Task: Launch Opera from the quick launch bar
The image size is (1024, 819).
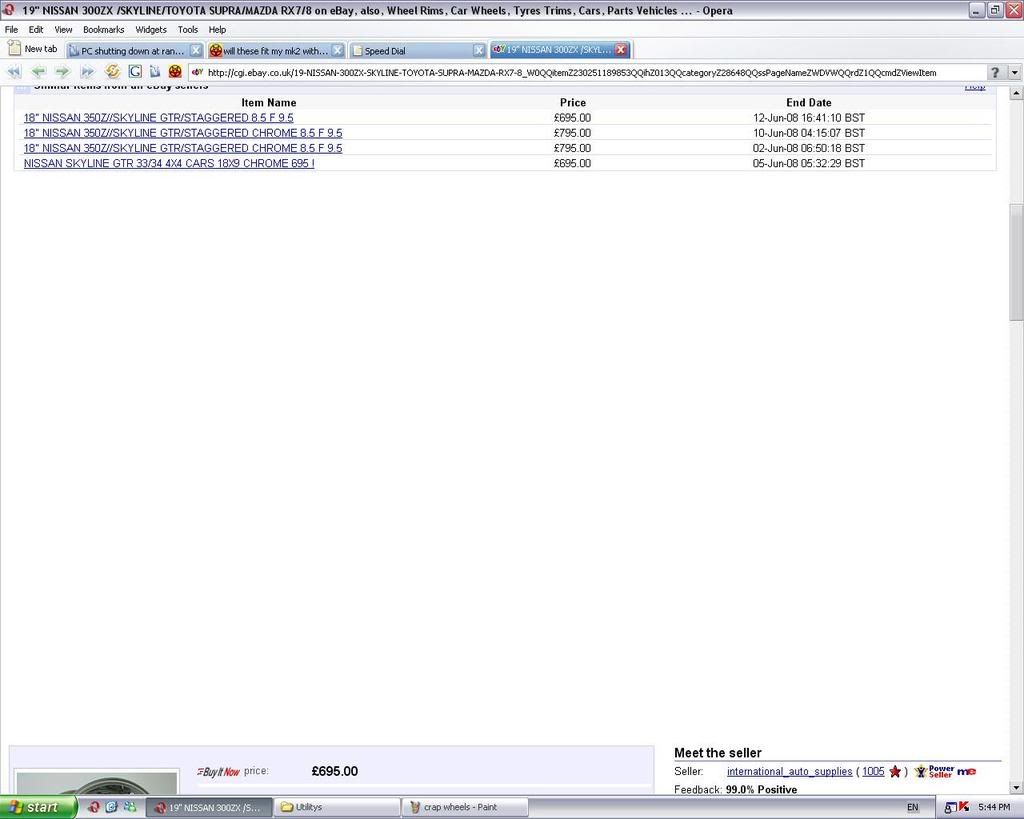Action: (93, 807)
